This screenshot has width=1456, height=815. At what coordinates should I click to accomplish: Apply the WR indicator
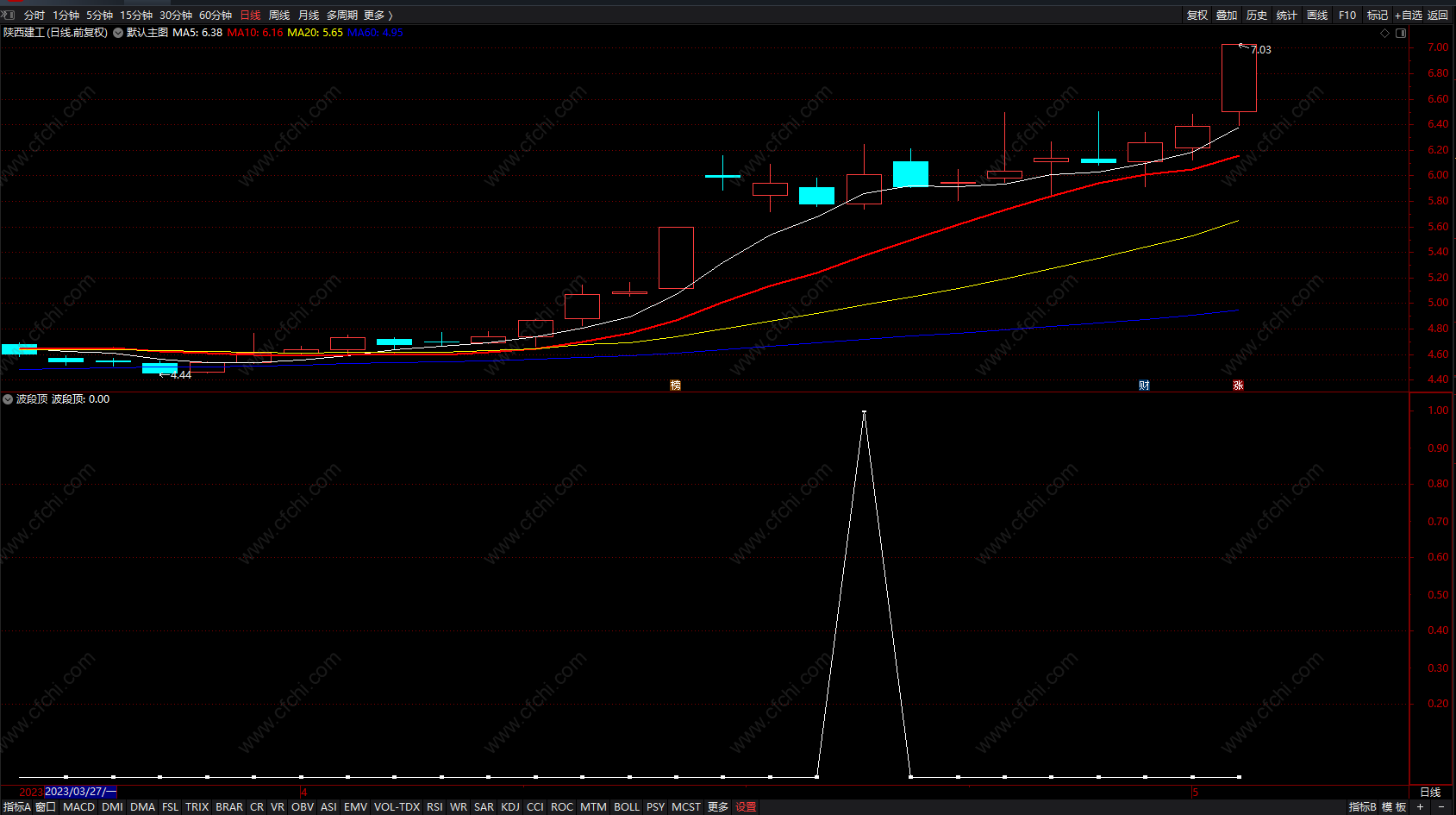coord(459,807)
